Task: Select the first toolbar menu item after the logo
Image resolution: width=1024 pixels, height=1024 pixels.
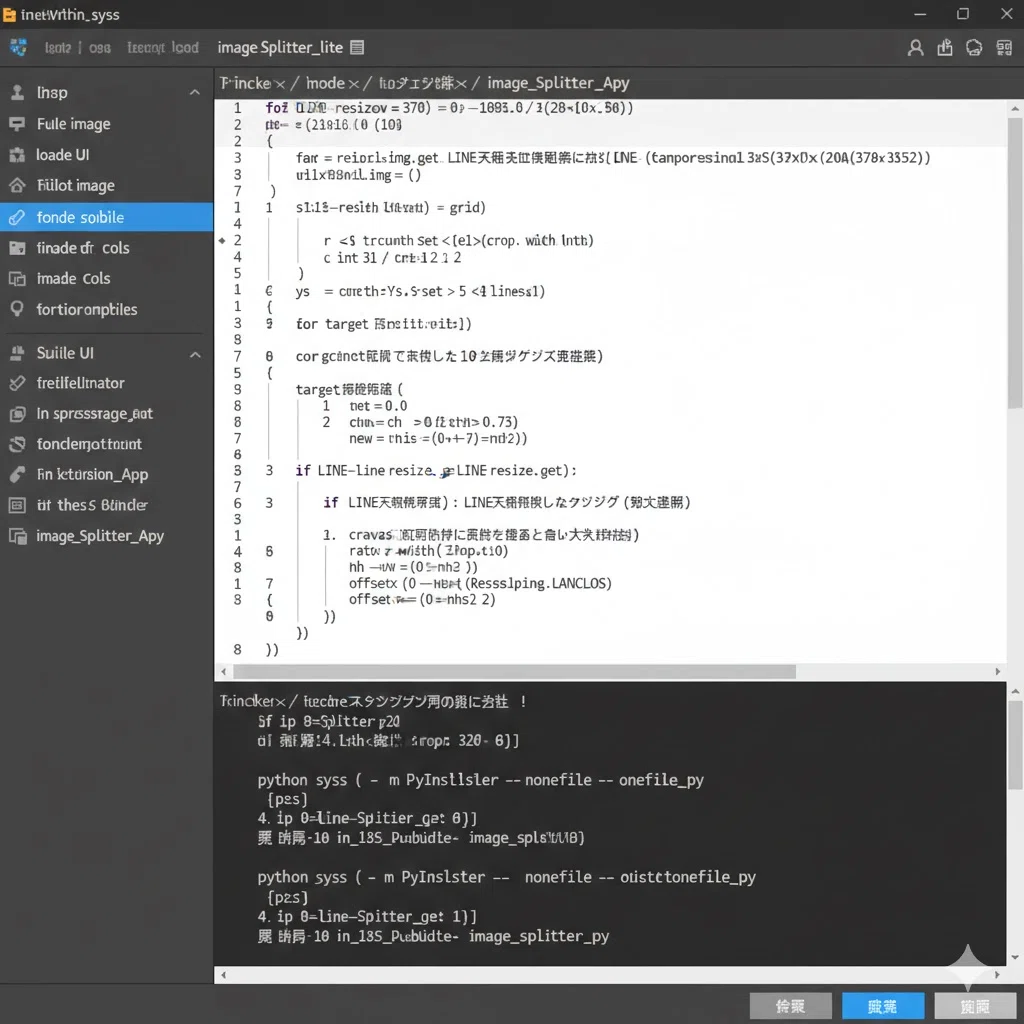Action: 57,48
